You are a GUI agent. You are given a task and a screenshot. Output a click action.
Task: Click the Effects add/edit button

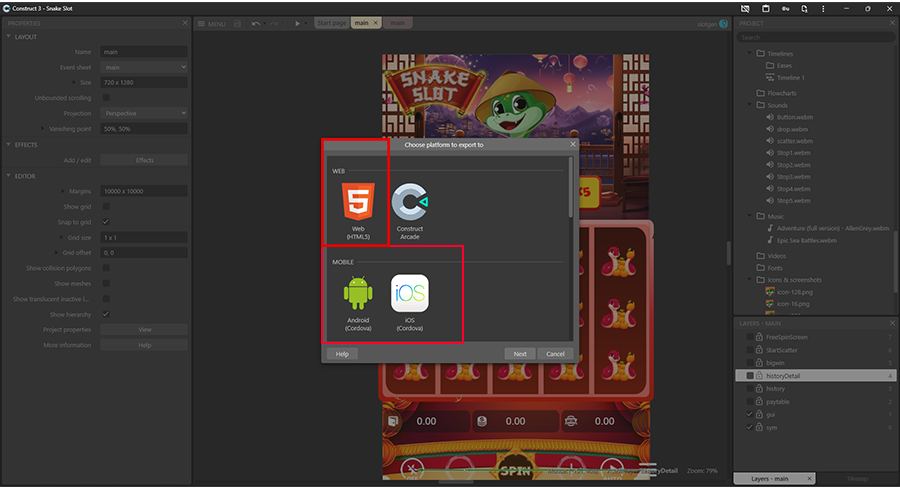(144, 160)
